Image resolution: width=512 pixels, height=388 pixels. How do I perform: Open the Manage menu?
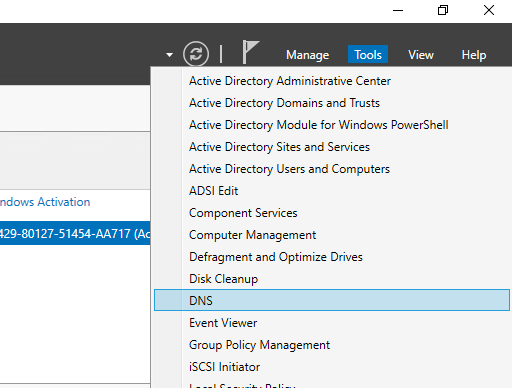pyautogui.click(x=307, y=55)
